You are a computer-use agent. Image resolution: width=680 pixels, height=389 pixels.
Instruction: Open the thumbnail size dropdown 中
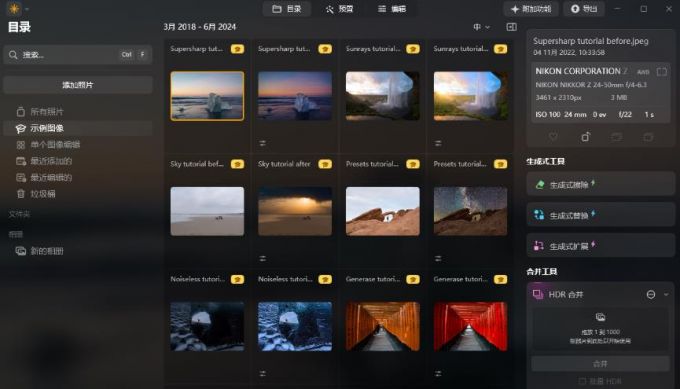481,27
